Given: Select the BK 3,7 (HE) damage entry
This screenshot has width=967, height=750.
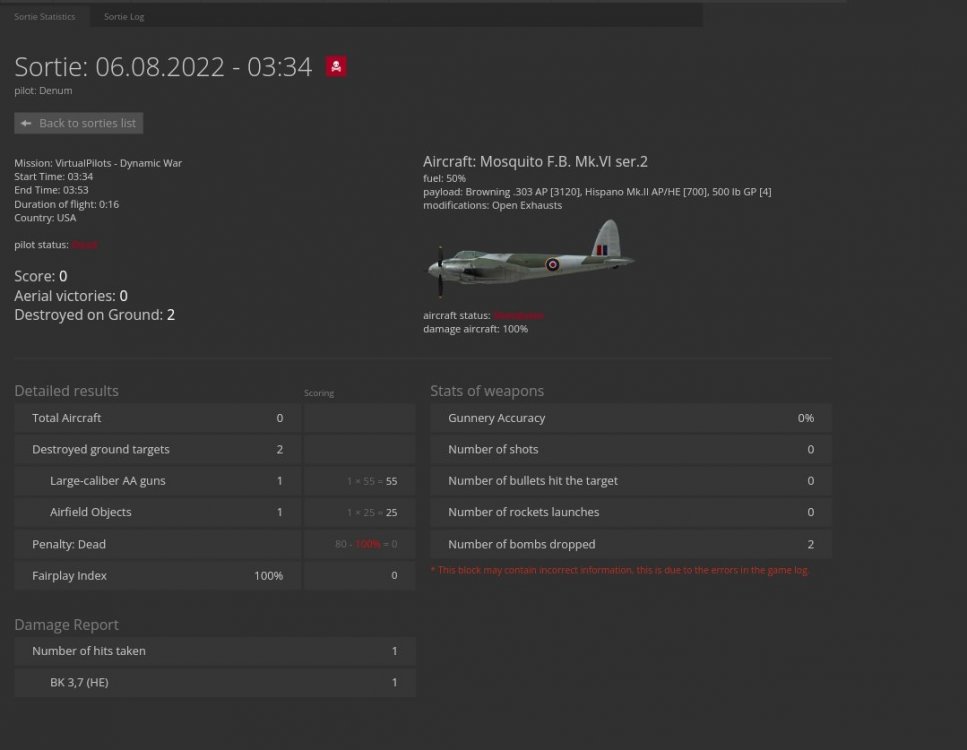Looking at the screenshot, I should point(80,682).
